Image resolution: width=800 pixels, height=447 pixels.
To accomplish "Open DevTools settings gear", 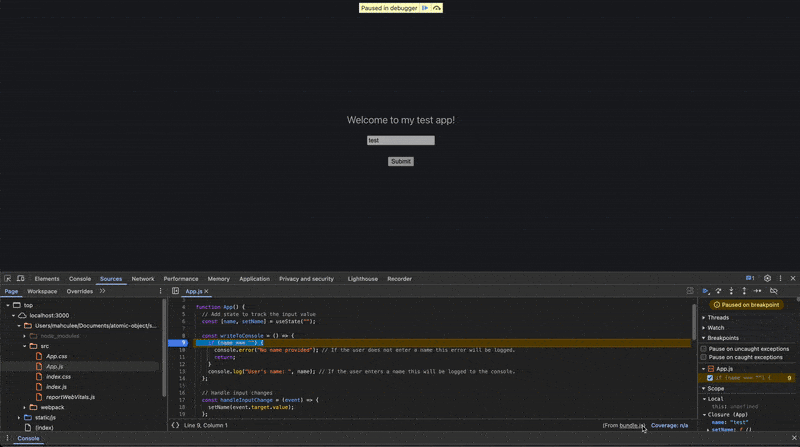I will [767, 279].
